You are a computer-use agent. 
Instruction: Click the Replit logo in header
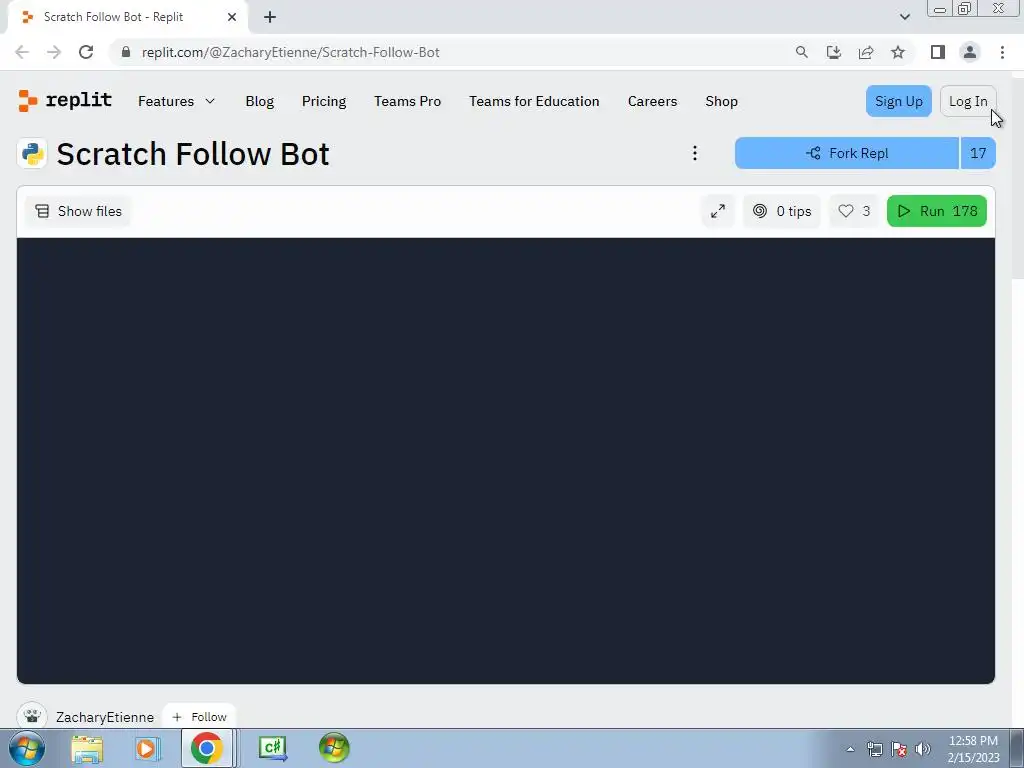point(65,101)
